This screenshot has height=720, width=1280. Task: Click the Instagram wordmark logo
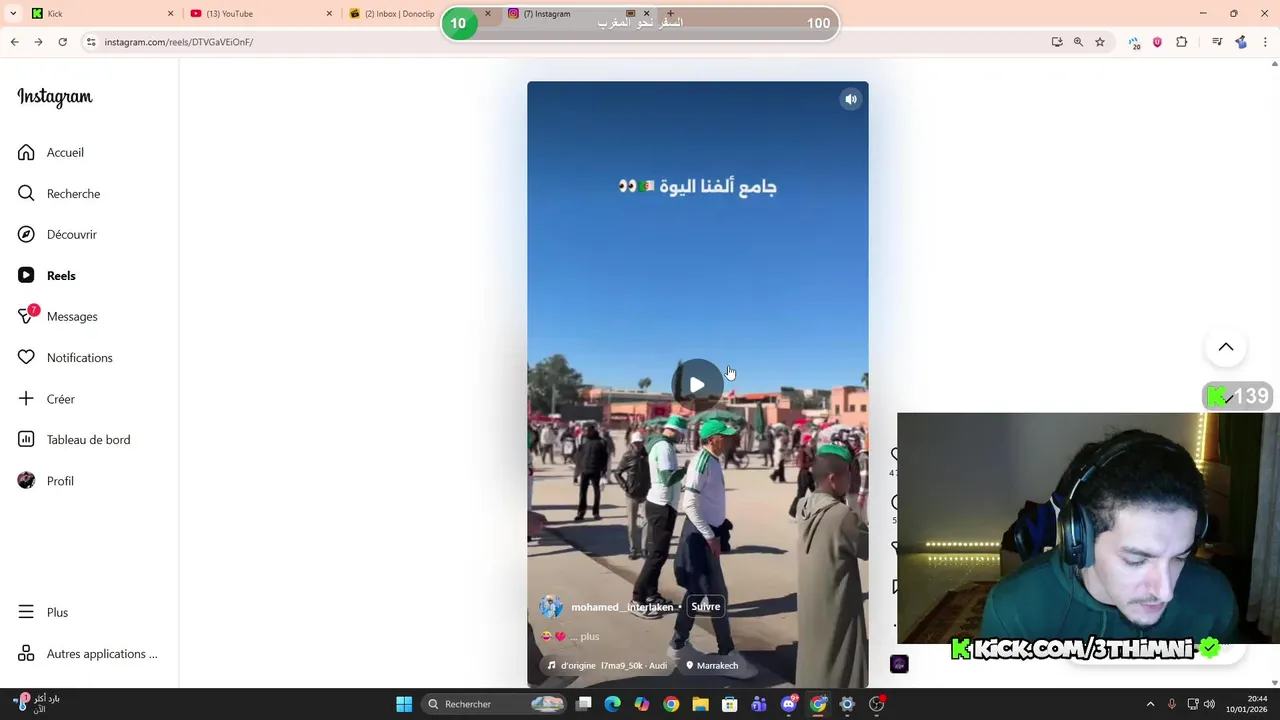[x=55, y=97]
